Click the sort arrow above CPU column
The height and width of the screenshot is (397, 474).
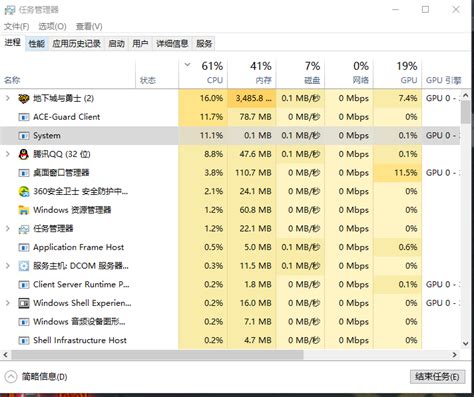click(x=187, y=65)
